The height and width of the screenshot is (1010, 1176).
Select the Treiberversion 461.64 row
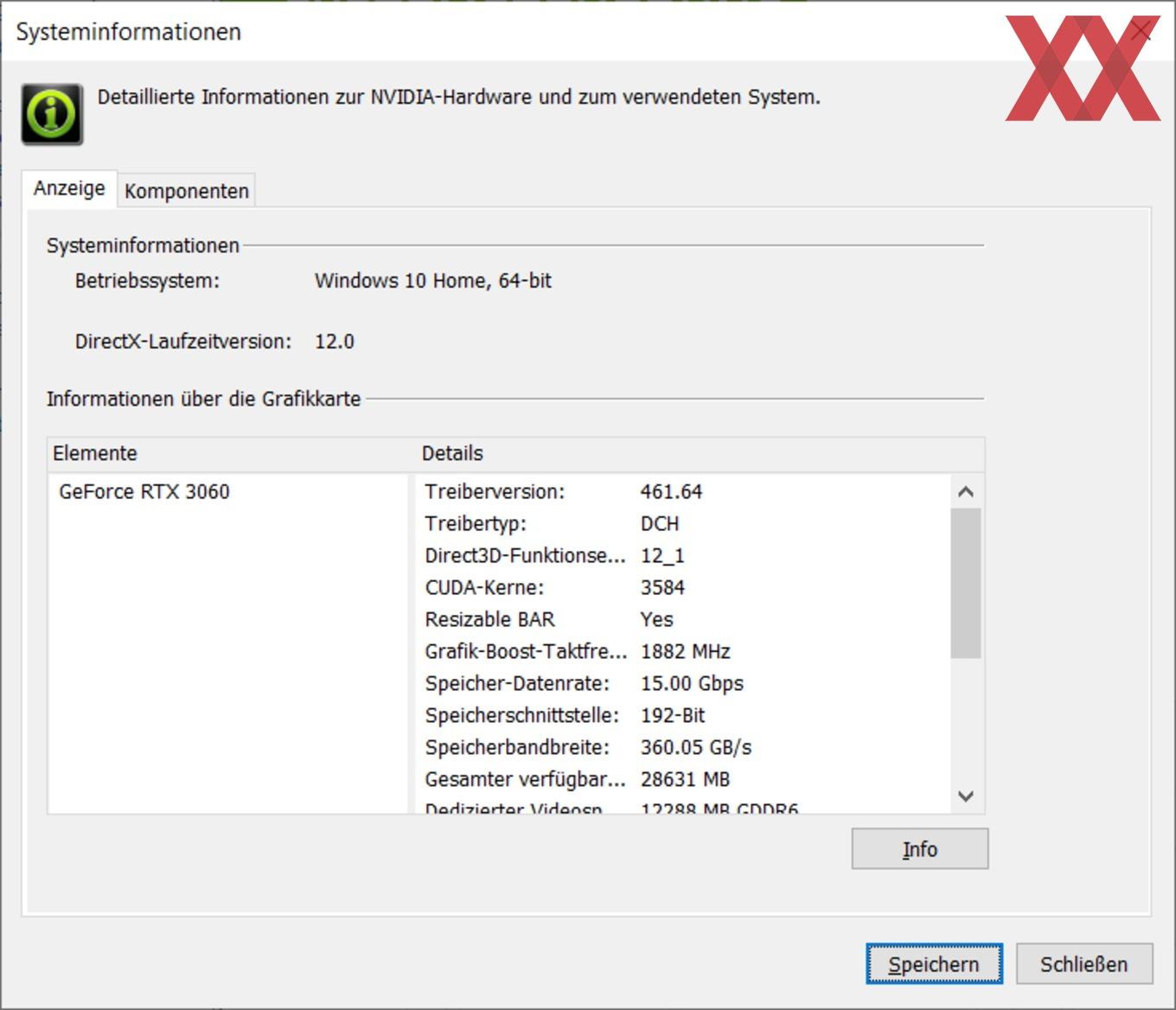[x=683, y=492]
